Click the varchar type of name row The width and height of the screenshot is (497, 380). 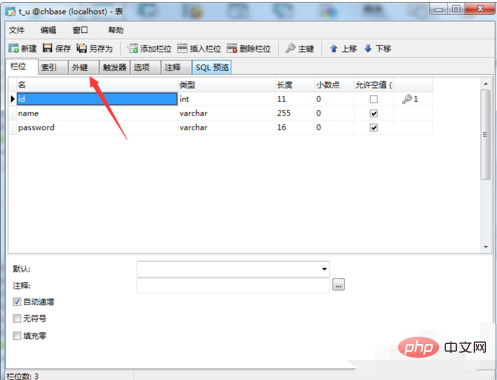coord(227,113)
